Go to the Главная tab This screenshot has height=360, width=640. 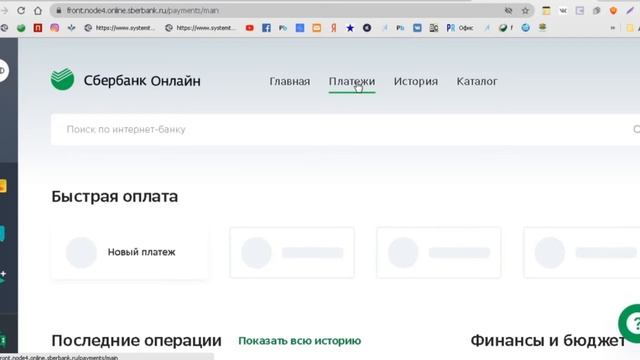[290, 81]
